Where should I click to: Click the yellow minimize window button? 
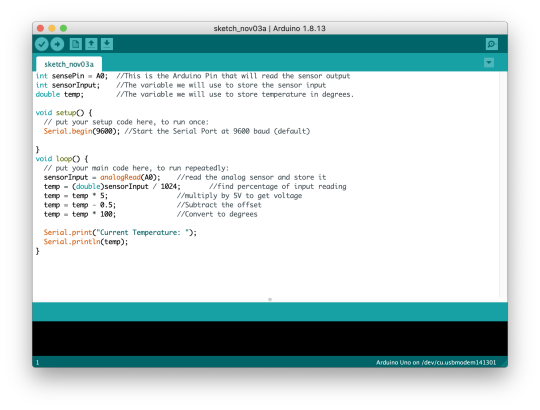[x=52, y=28]
